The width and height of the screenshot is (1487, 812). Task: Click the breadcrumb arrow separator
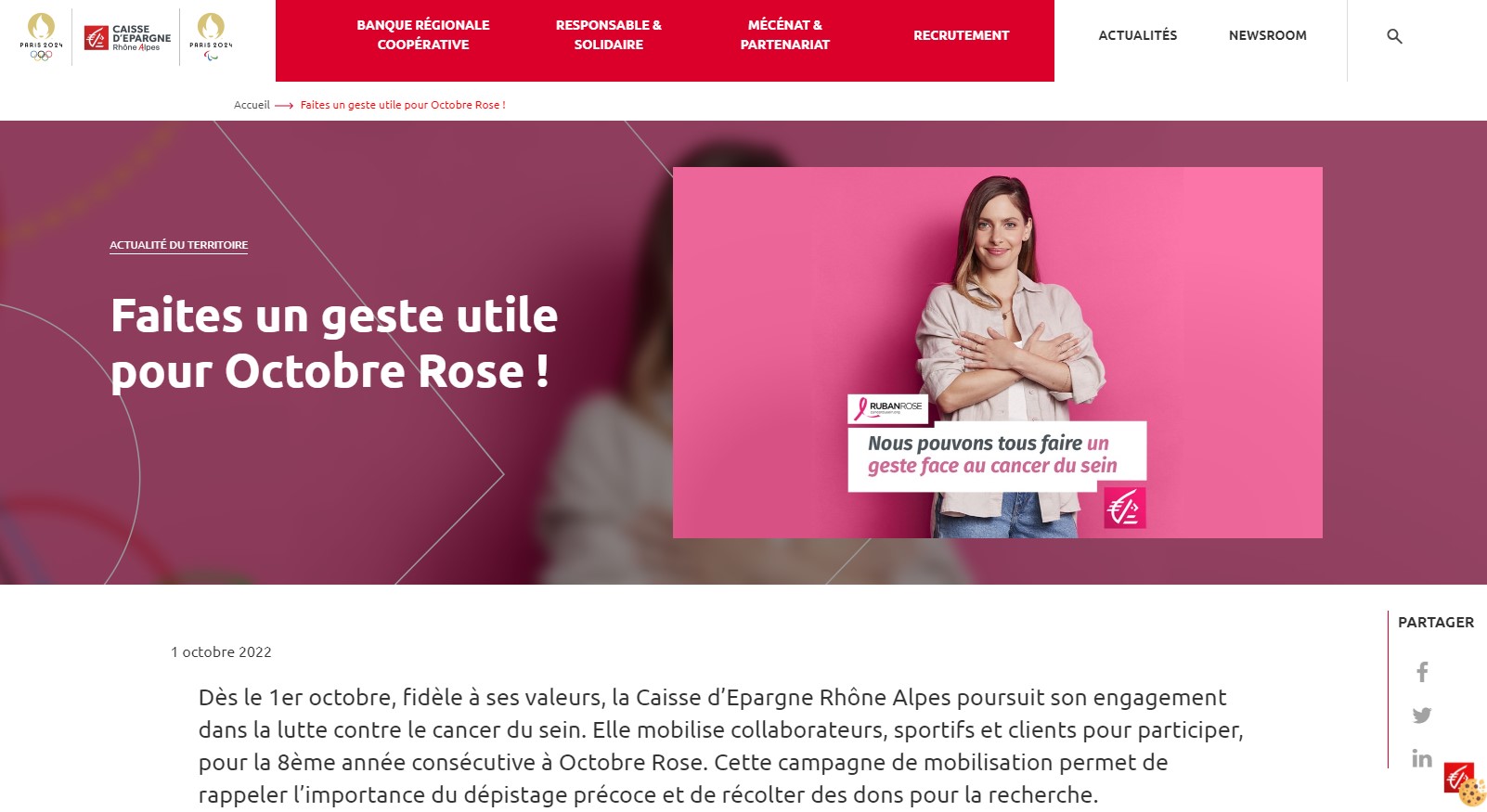click(x=284, y=106)
